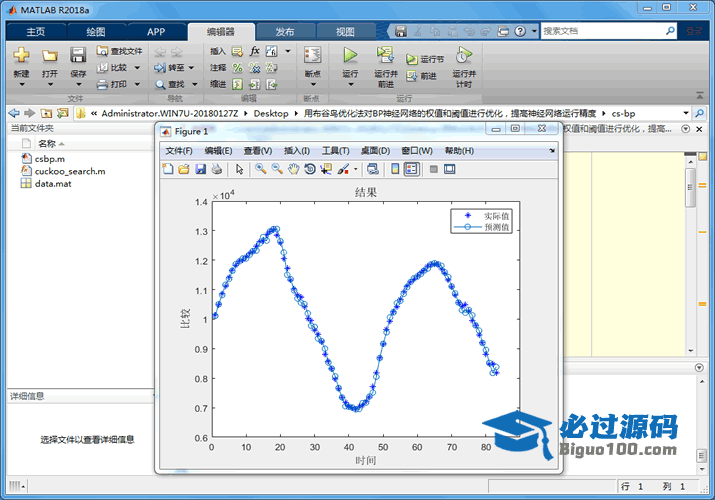Screen dimensions: 715x500
Task: Switch to the 绘图 ribbon tab
Action: (x=96, y=32)
